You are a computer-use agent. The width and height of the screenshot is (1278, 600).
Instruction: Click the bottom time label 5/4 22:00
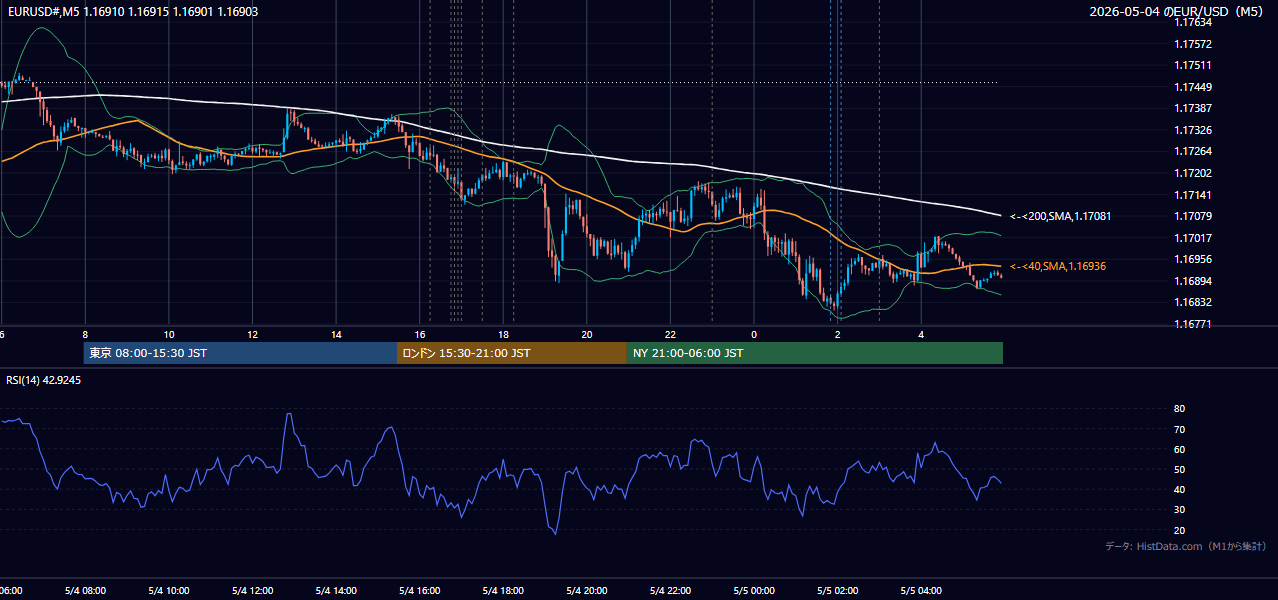coord(670,591)
